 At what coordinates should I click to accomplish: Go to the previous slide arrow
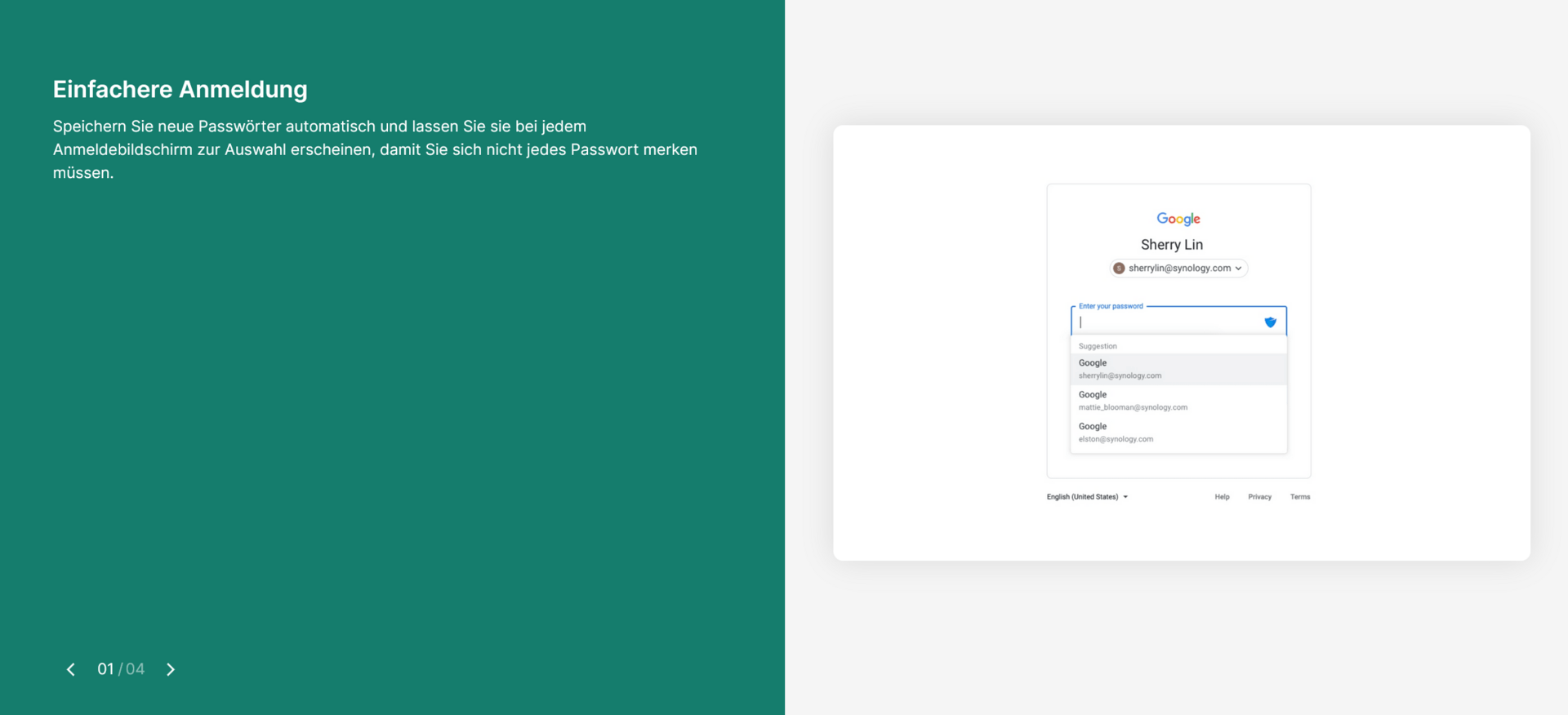point(71,669)
